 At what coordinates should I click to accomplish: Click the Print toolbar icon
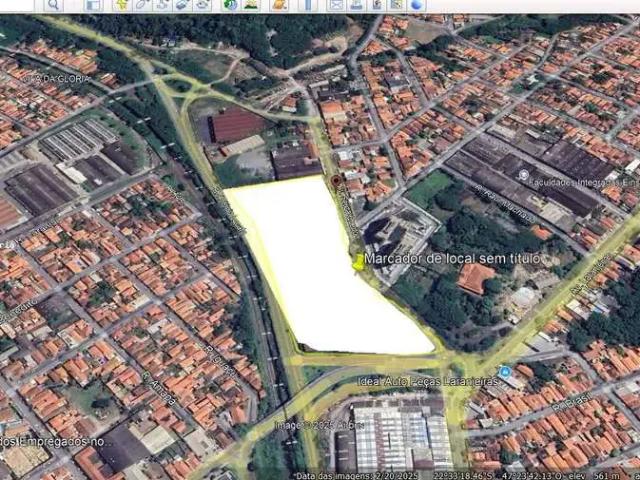click(356, 5)
